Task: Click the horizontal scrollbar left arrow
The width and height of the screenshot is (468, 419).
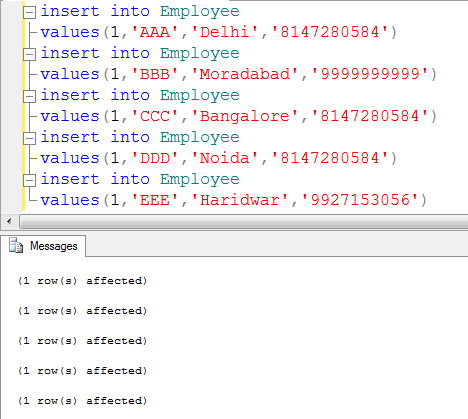Action: click(9, 221)
